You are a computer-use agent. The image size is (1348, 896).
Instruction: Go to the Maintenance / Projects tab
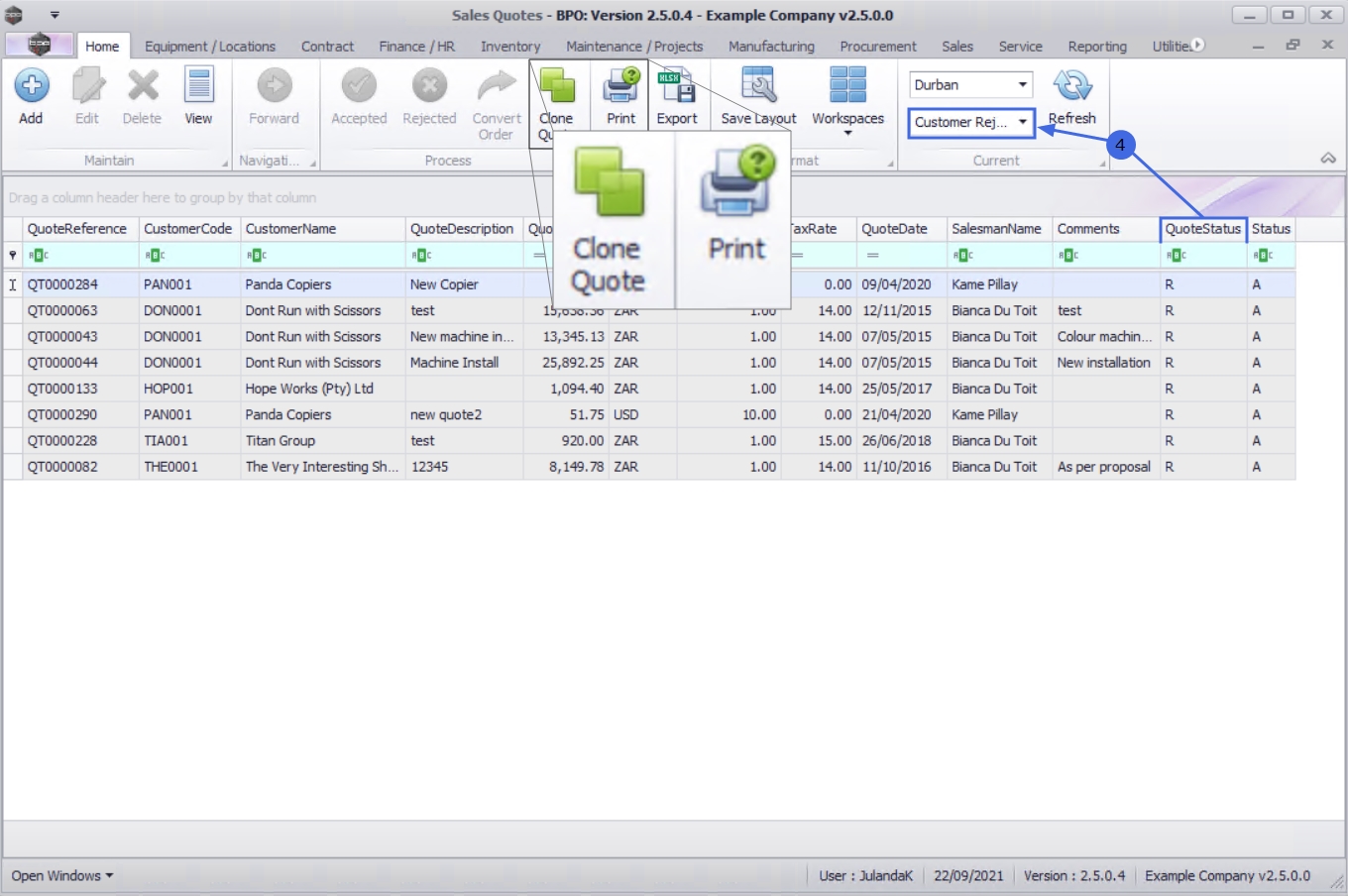[634, 47]
